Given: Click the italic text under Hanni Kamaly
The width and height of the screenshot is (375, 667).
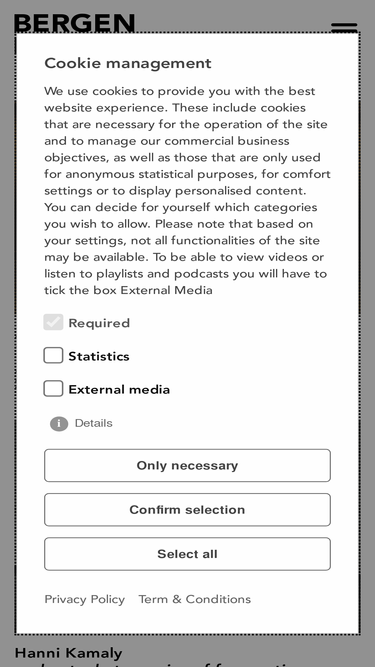Looking at the screenshot, I should point(157,664).
